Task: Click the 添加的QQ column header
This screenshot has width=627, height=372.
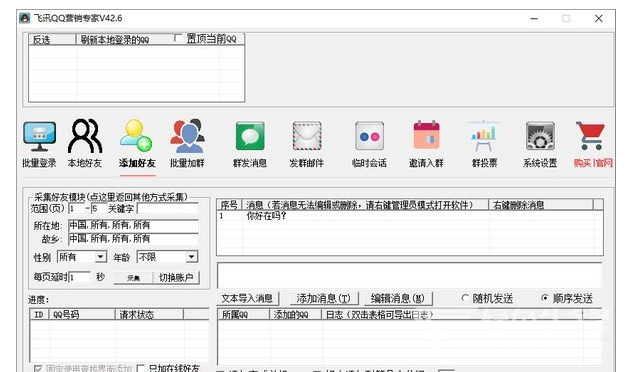Action: pos(296,314)
